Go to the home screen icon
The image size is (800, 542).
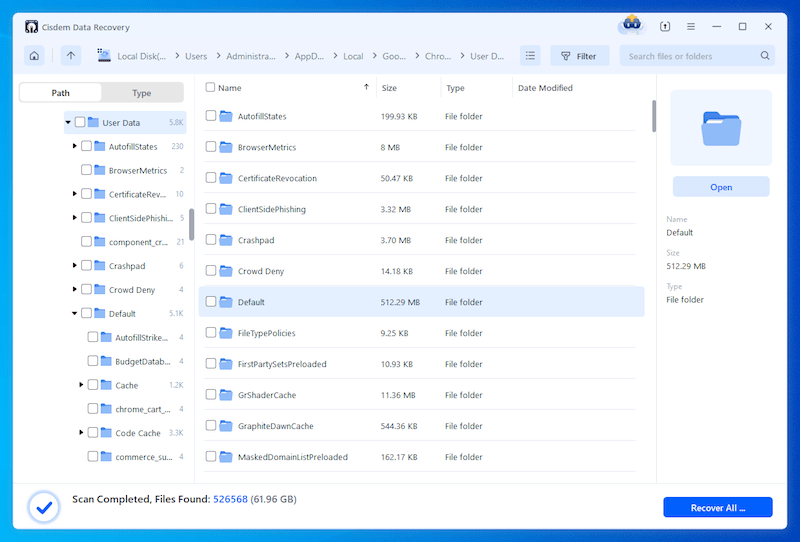click(x=34, y=56)
